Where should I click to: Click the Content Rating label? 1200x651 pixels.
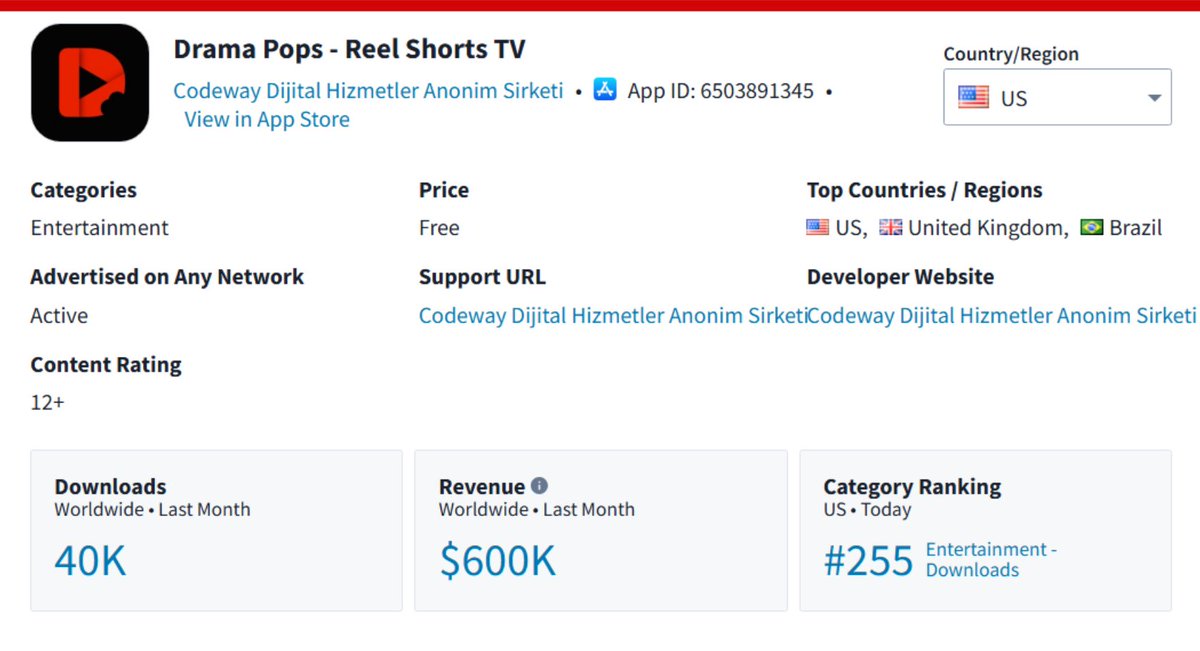click(106, 365)
